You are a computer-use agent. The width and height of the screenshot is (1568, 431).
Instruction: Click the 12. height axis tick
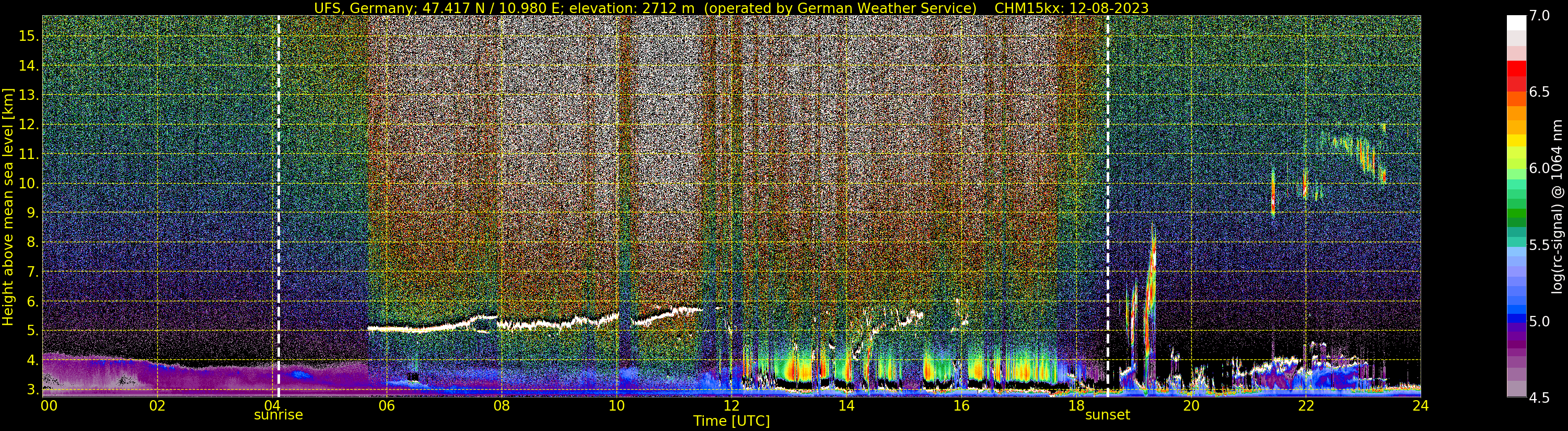pos(29,124)
